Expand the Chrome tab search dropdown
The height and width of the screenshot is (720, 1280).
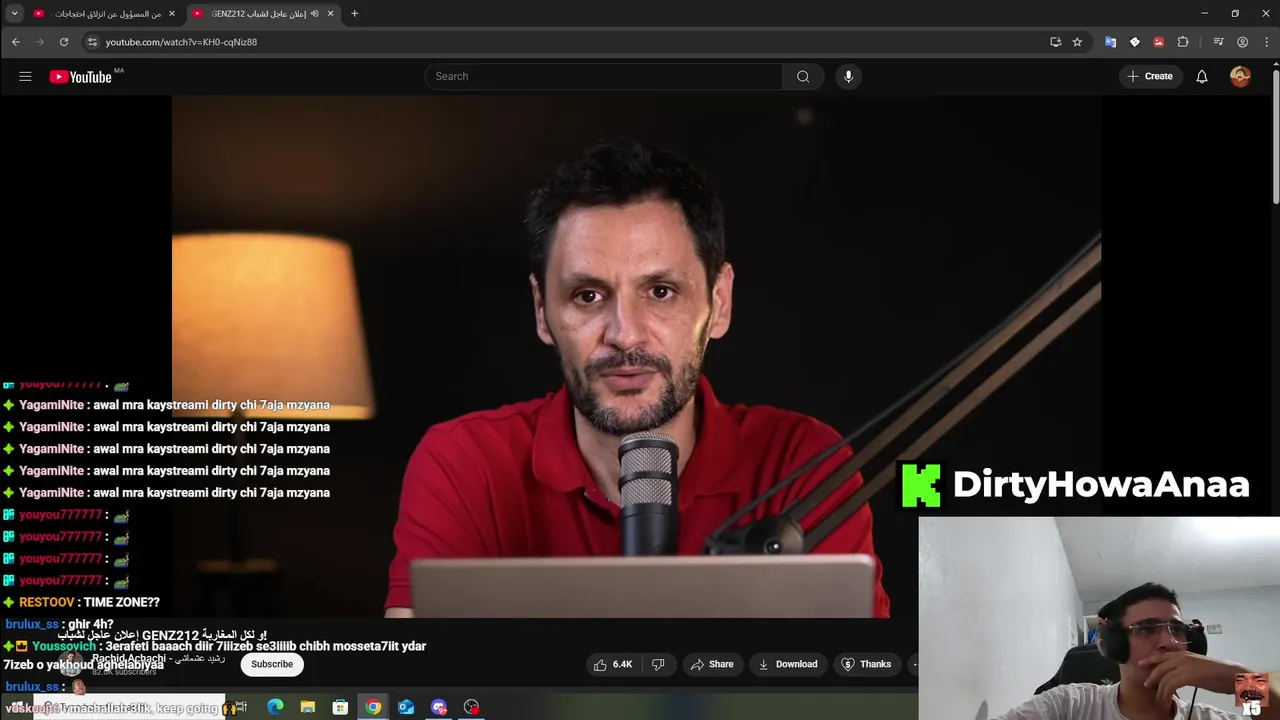(14, 14)
